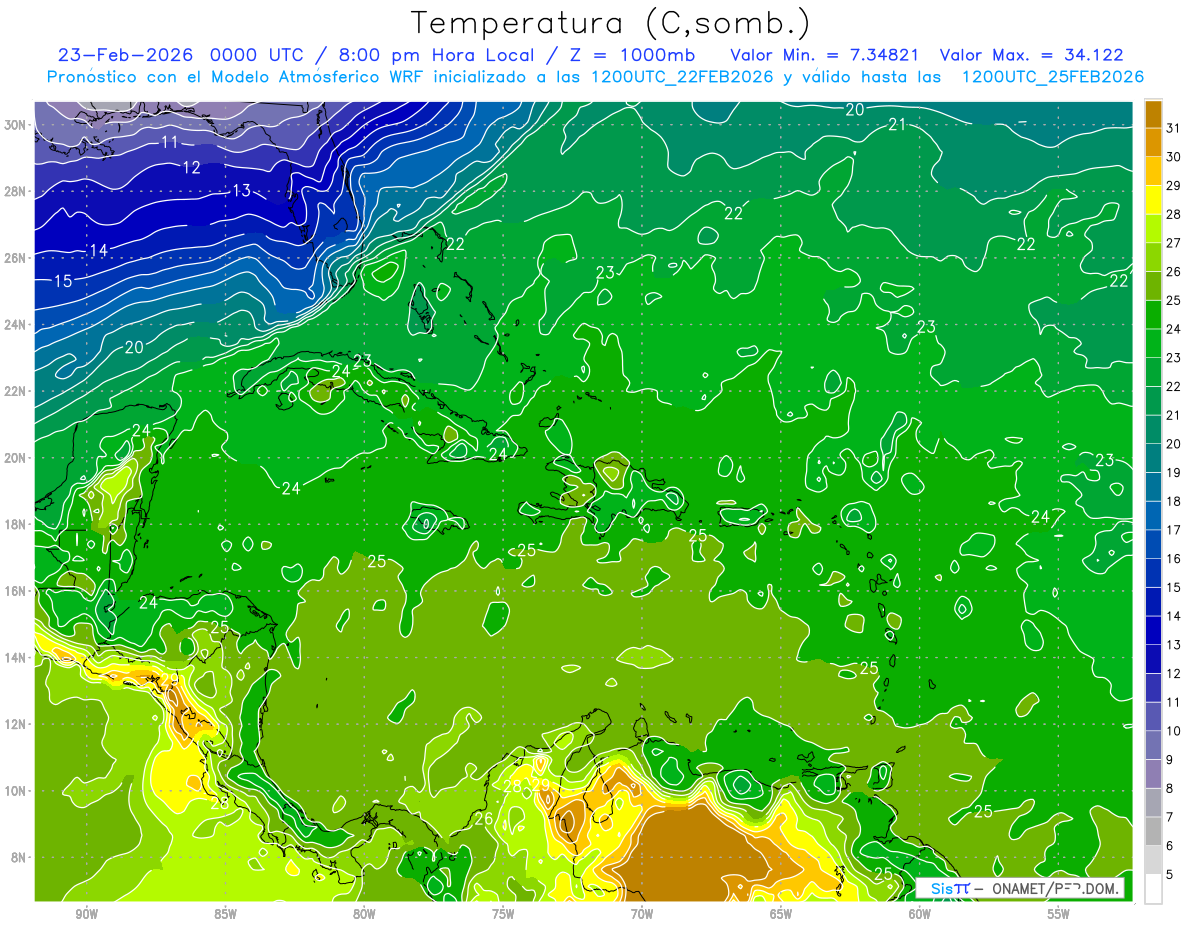The width and height of the screenshot is (1200, 927).
Task: Click the white bottom swatch of color scale
Action: (x=1153, y=888)
